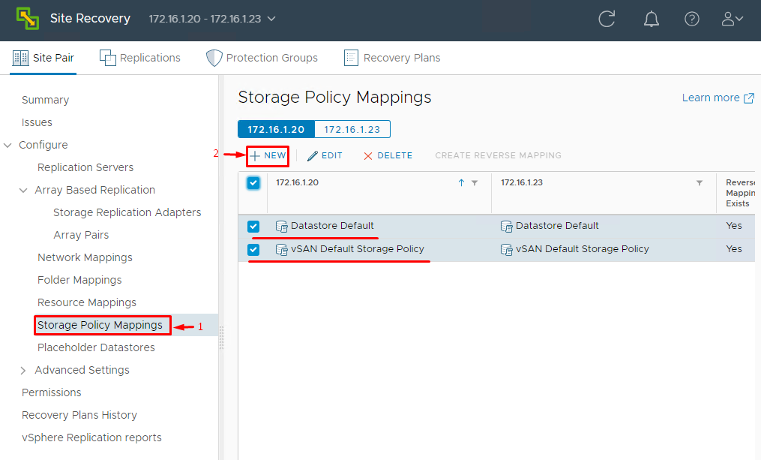Click Datastore Default in 172.16.1.20 column

click(x=332, y=226)
